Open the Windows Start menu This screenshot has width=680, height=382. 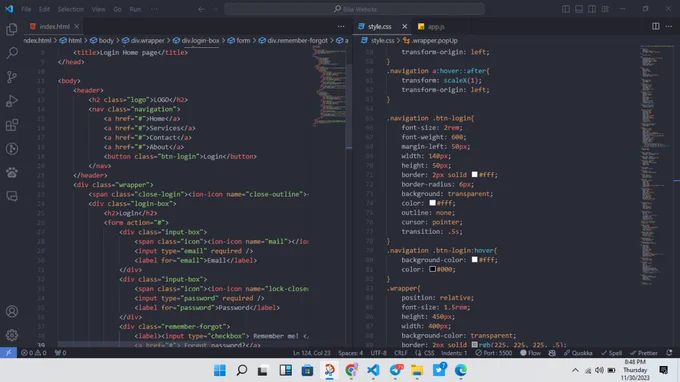(220, 370)
